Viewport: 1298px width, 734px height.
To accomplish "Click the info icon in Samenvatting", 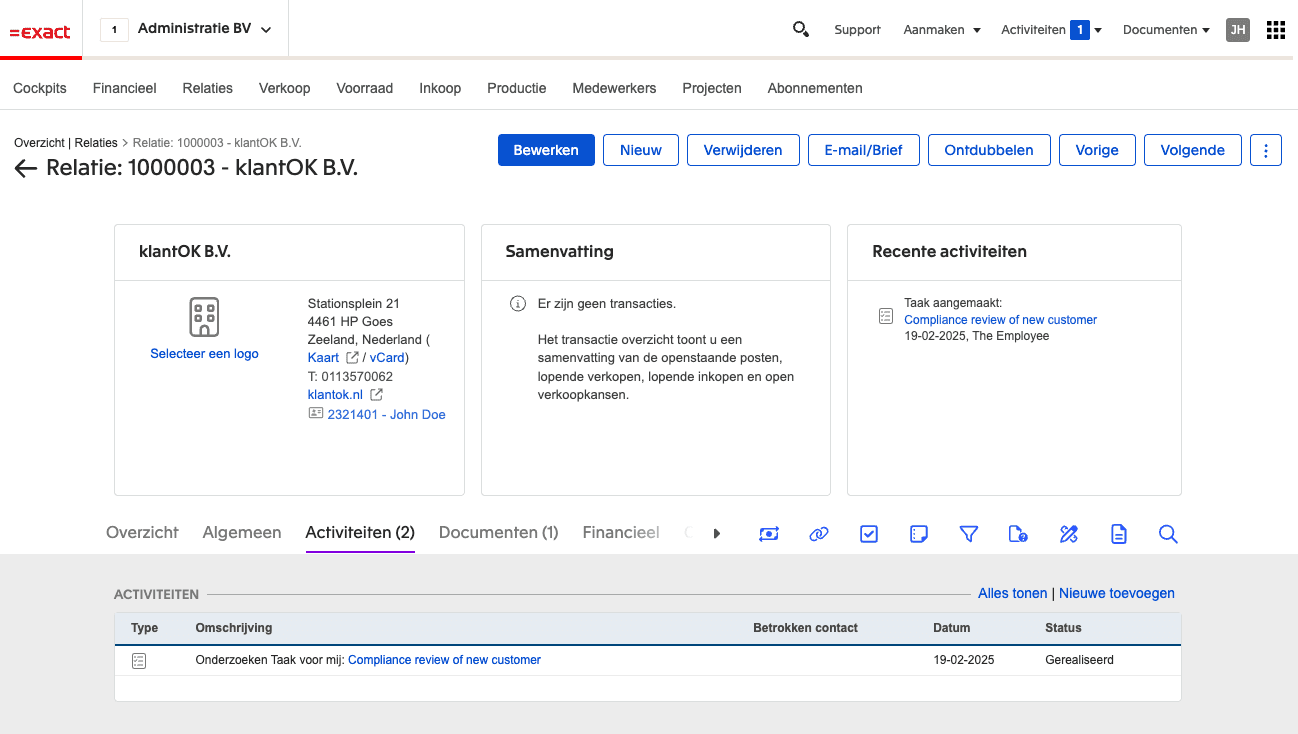I will click(x=517, y=303).
